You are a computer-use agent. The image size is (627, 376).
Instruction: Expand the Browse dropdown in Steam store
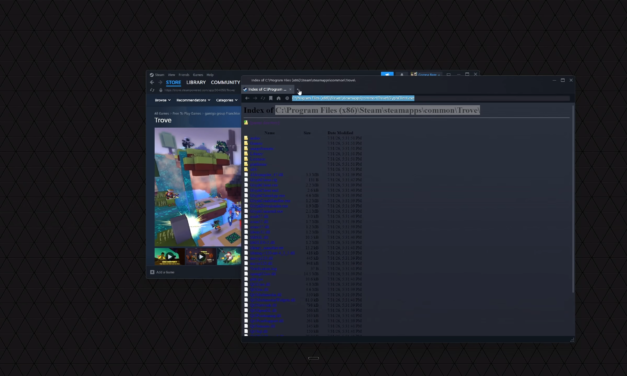[x=162, y=100]
